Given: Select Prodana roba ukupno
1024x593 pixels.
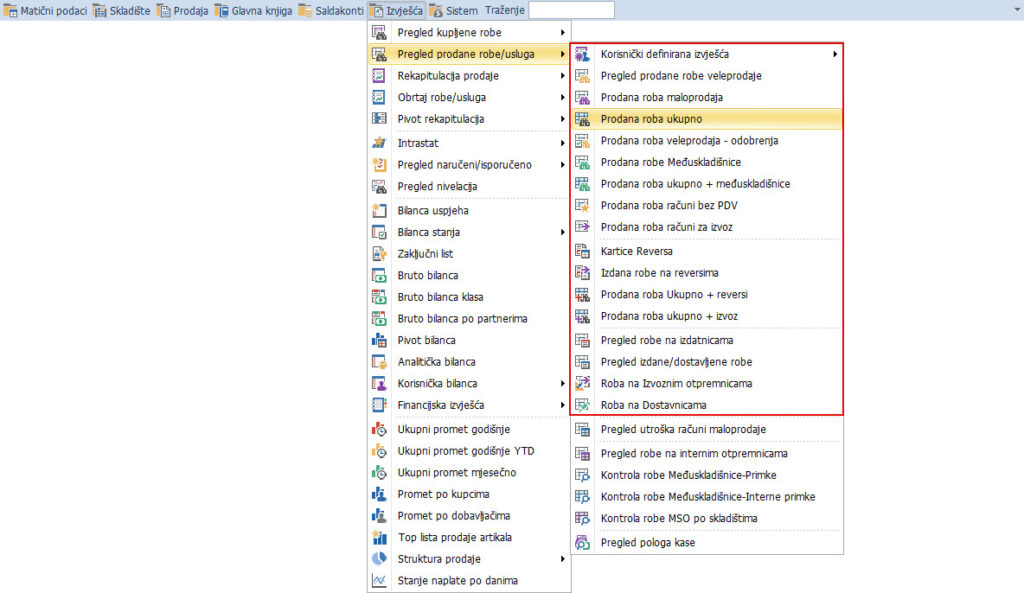Looking at the screenshot, I should [x=650, y=119].
